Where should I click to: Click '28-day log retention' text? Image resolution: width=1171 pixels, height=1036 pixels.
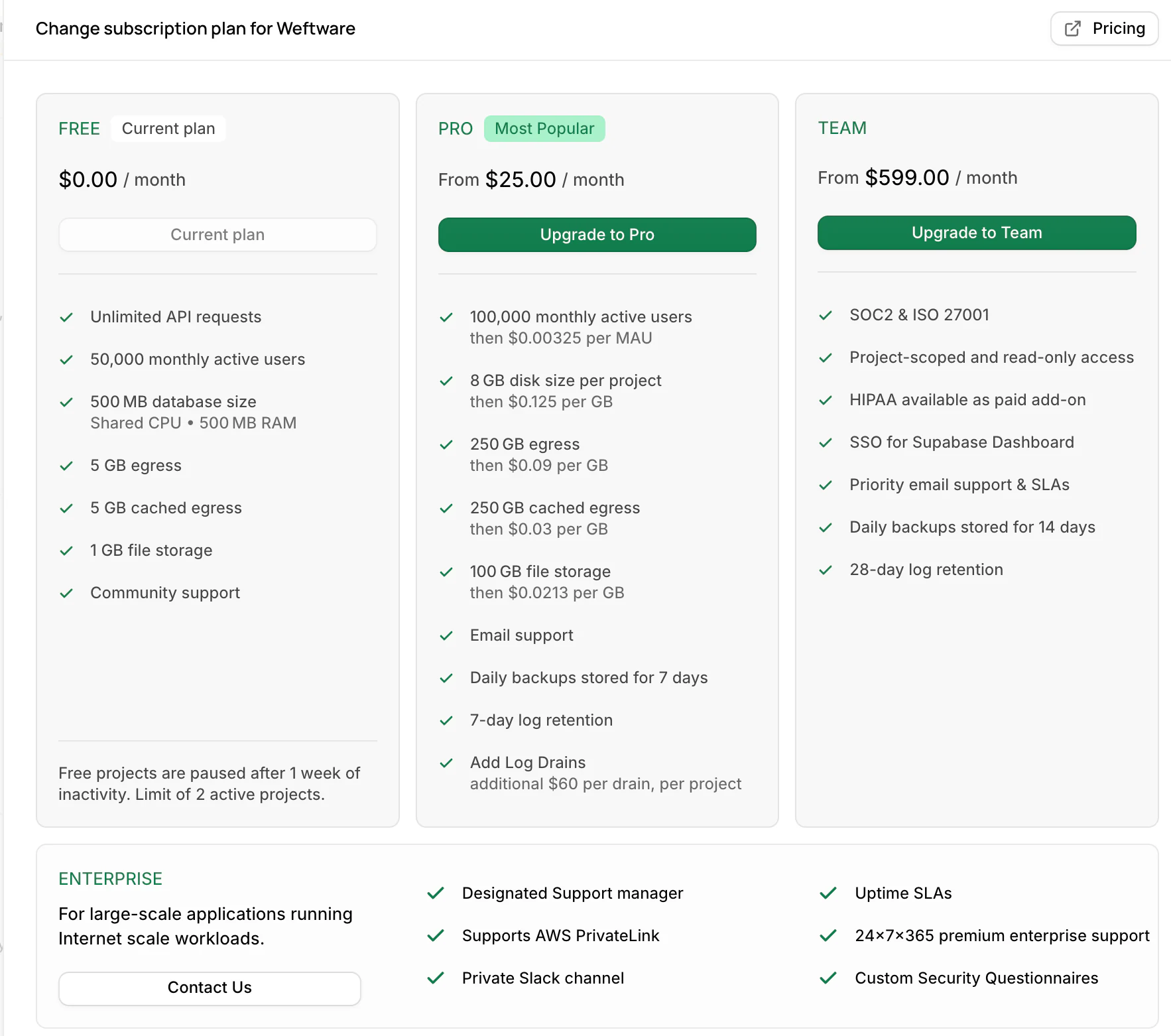pos(926,570)
